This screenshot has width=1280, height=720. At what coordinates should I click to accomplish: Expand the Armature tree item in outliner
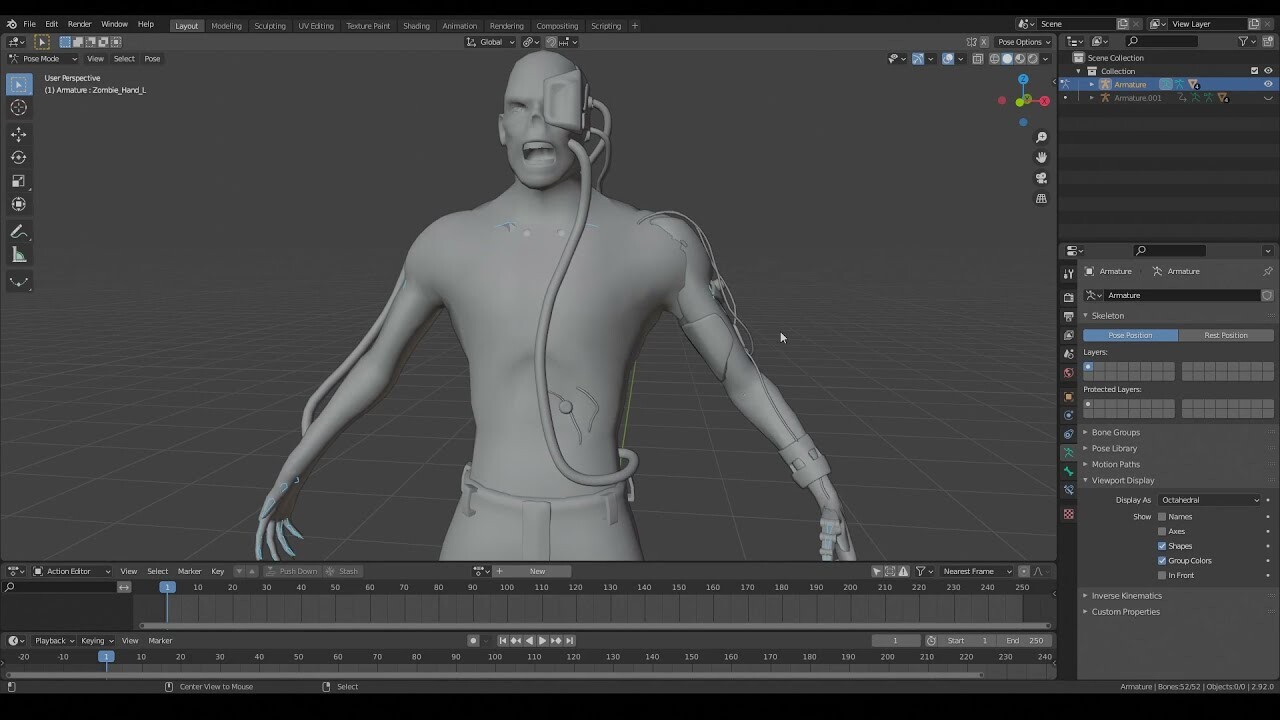click(1092, 84)
